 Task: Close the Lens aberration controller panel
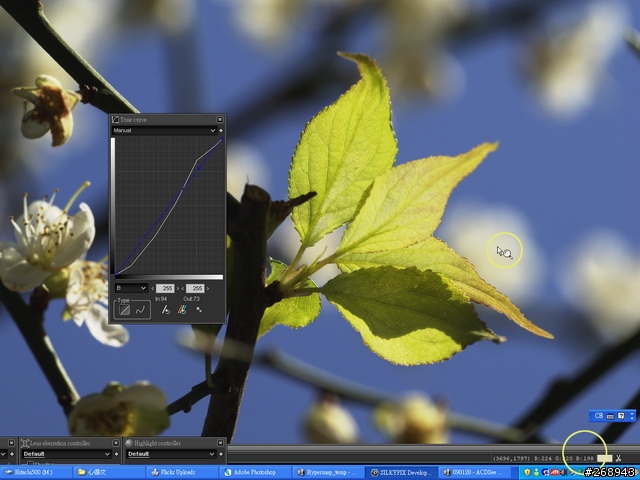(x=116, y=443)
